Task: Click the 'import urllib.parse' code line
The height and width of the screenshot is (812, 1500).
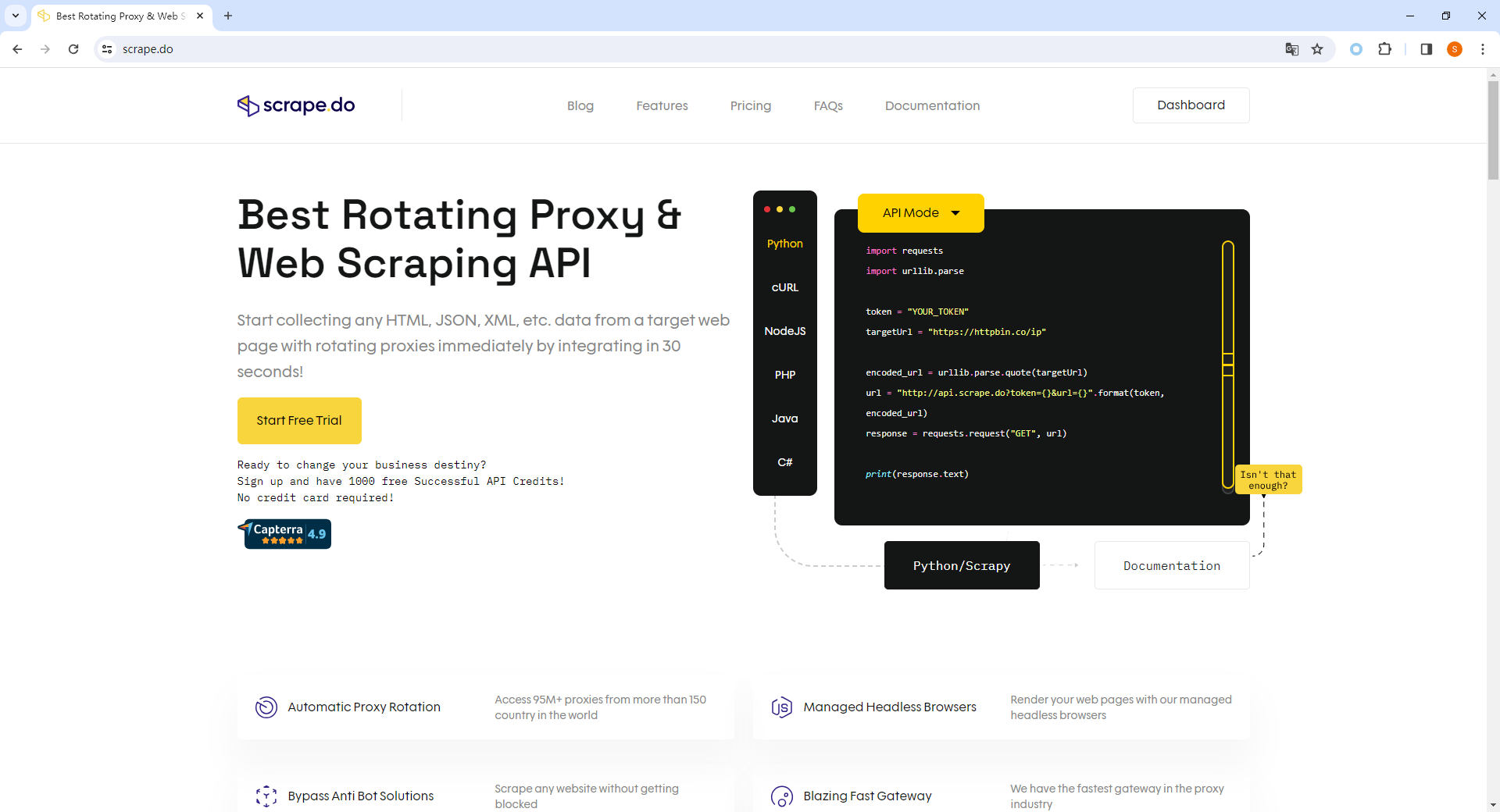Action: [x=915, y=271]
